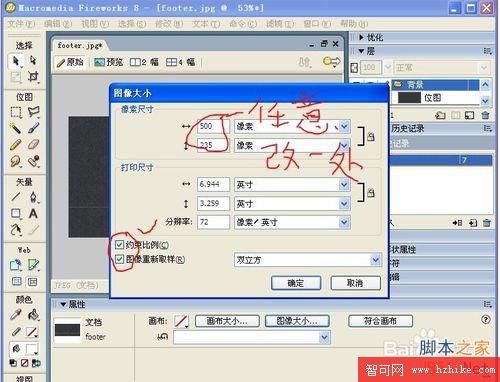Toggle the 图像重新取样 checkbox

tap(119, 259)
